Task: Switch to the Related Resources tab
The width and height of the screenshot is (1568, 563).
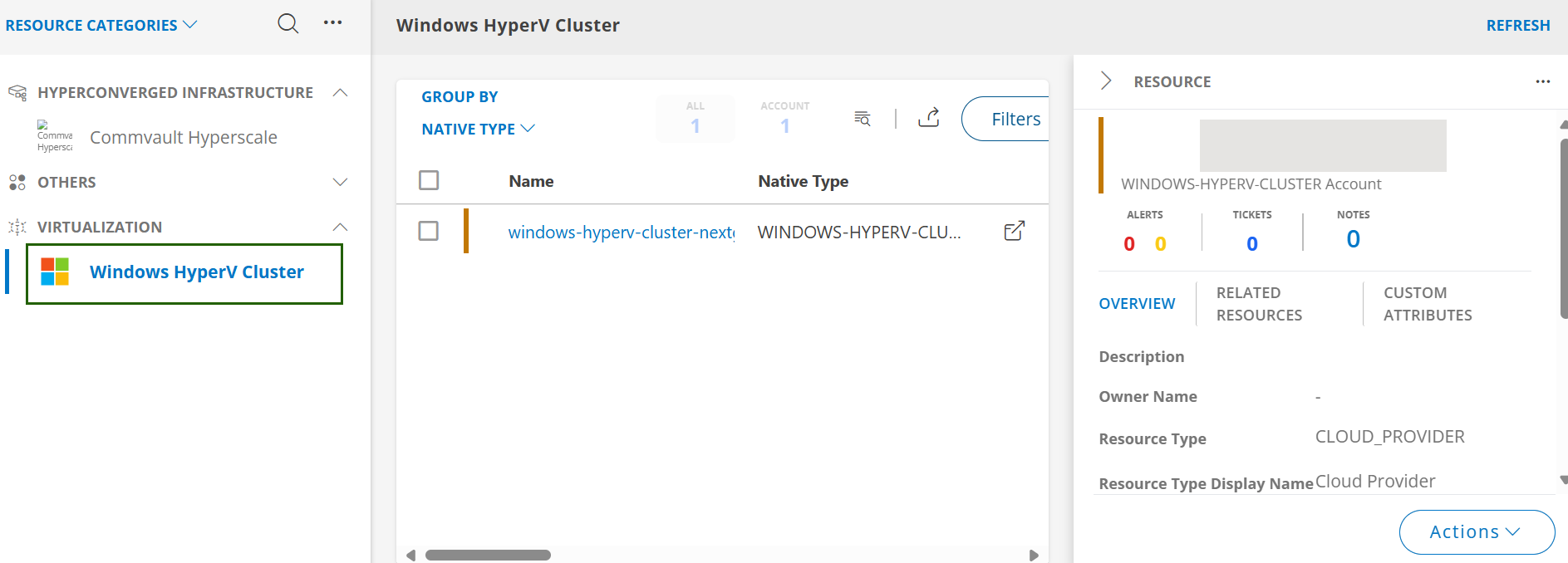Action: tap(1260, 304)
